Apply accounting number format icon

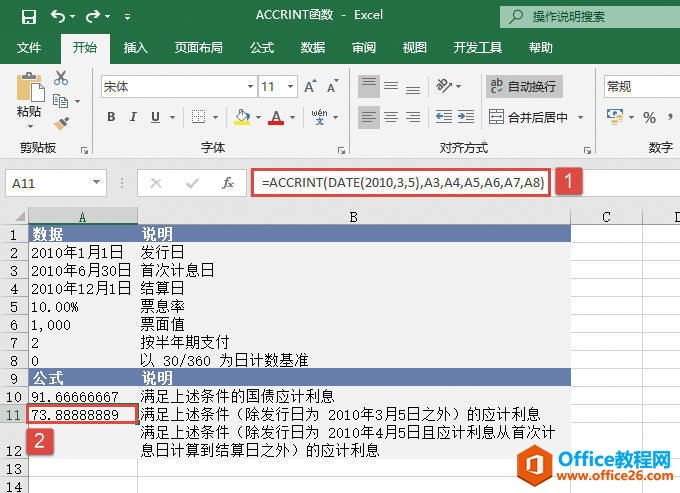tap(615, 117)
